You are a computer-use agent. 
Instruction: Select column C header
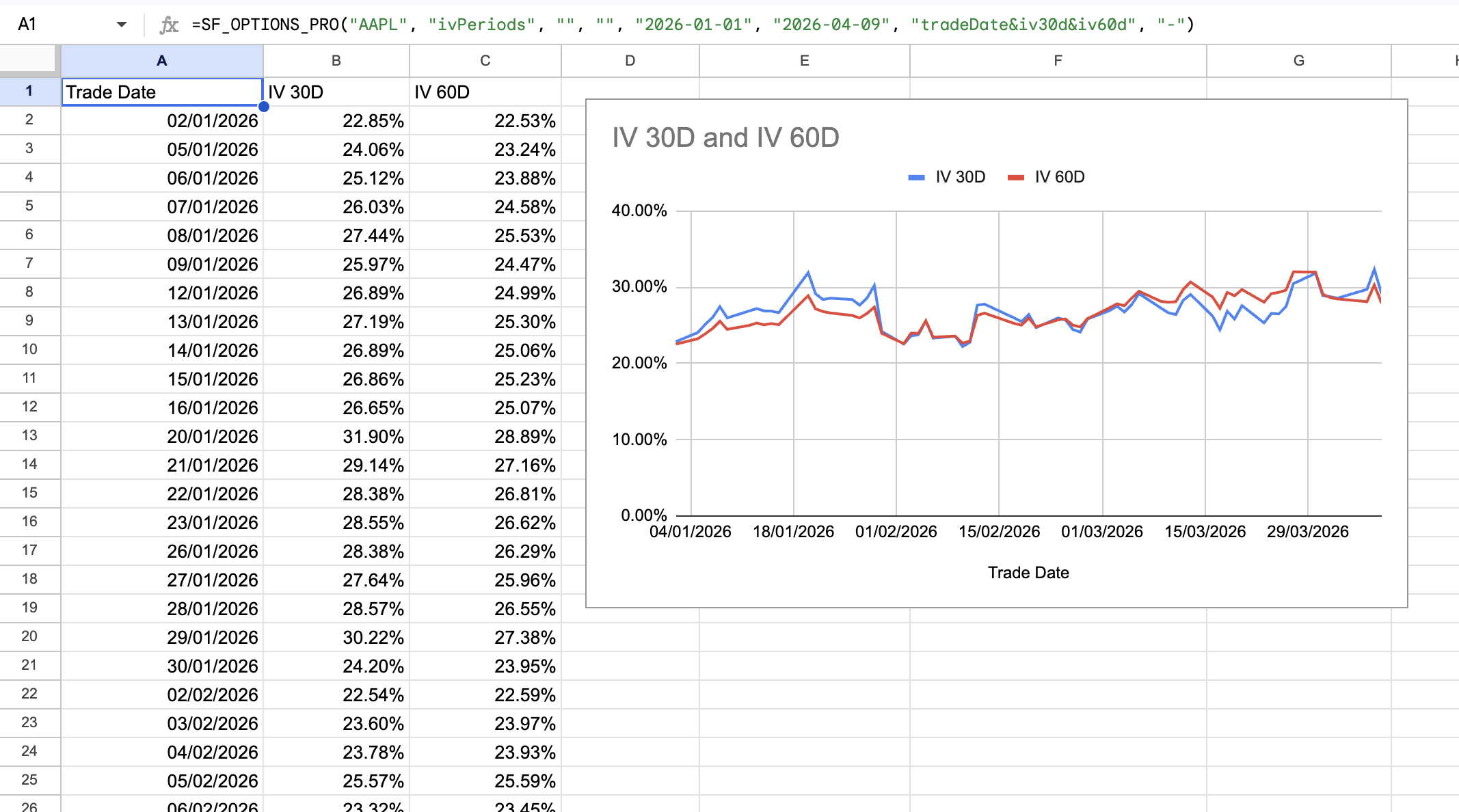click(x=485, y=61)
